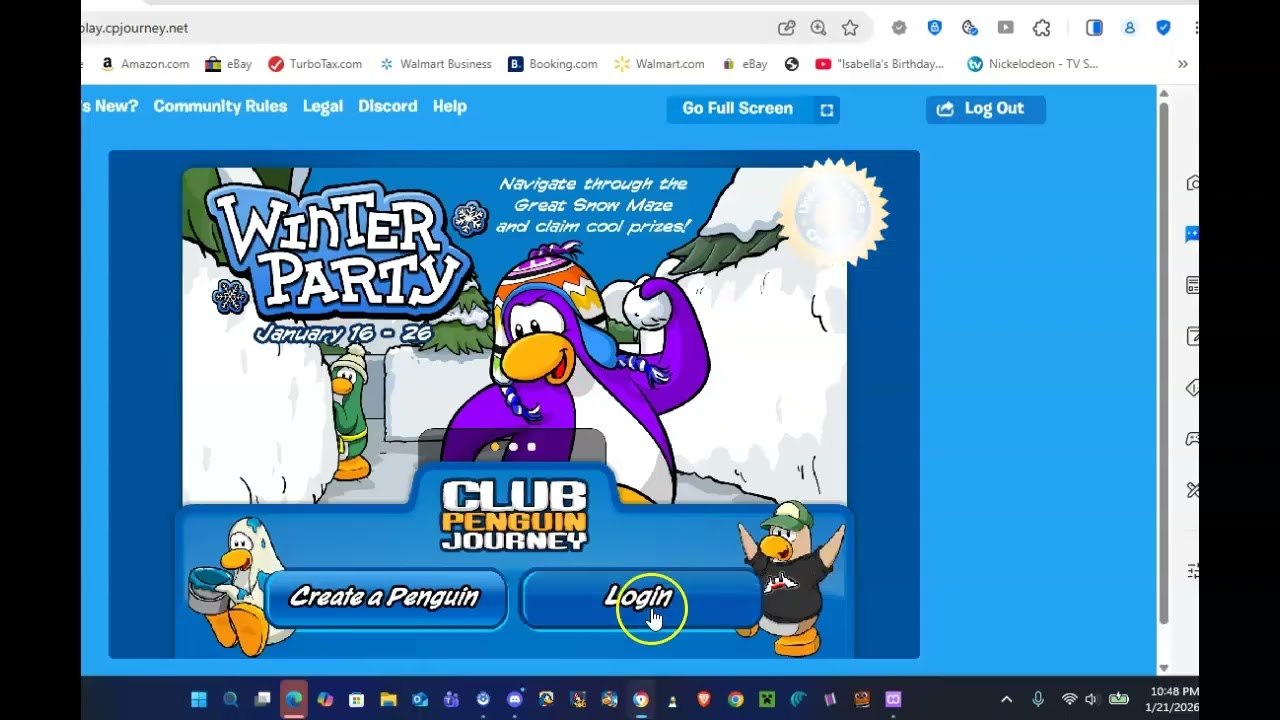Click the Create a Penguin button
Screen dimensions: 1280x720
tap(386, 598)
